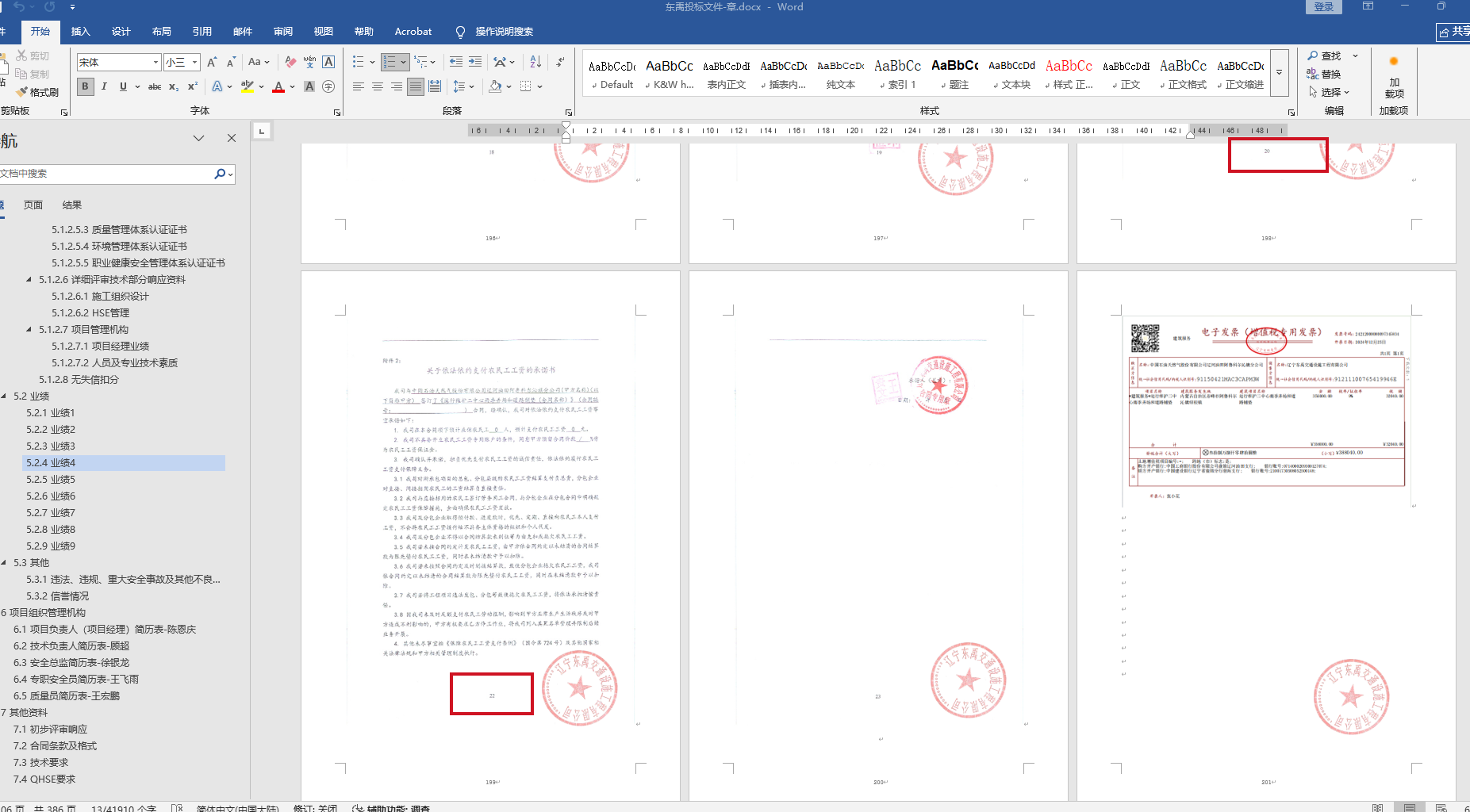Screen dimensions: 1470x812
Task: Click the paragraph borders icon
Action: [525, 86]
